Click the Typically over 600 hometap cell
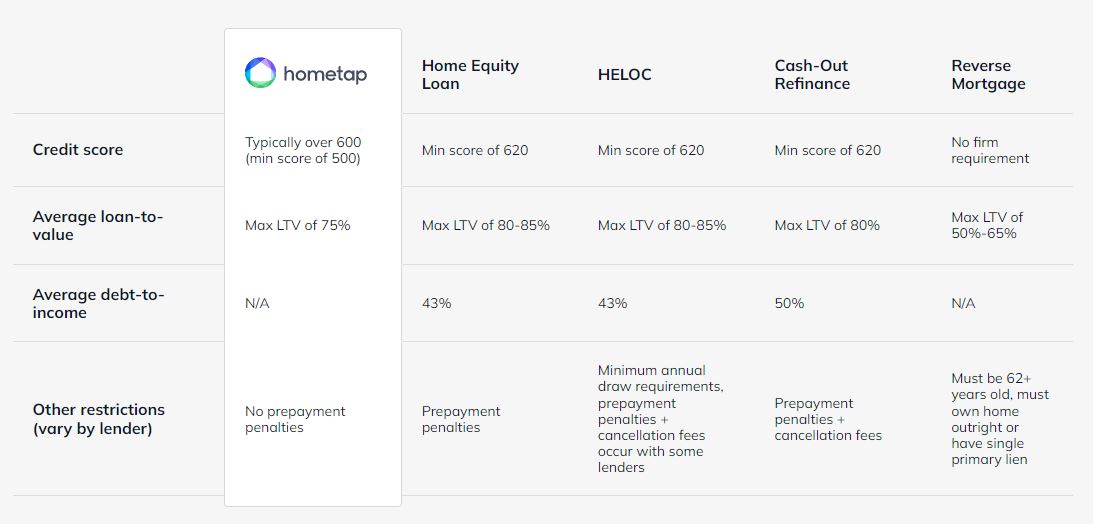1093x524 pixels. (303, 150)
